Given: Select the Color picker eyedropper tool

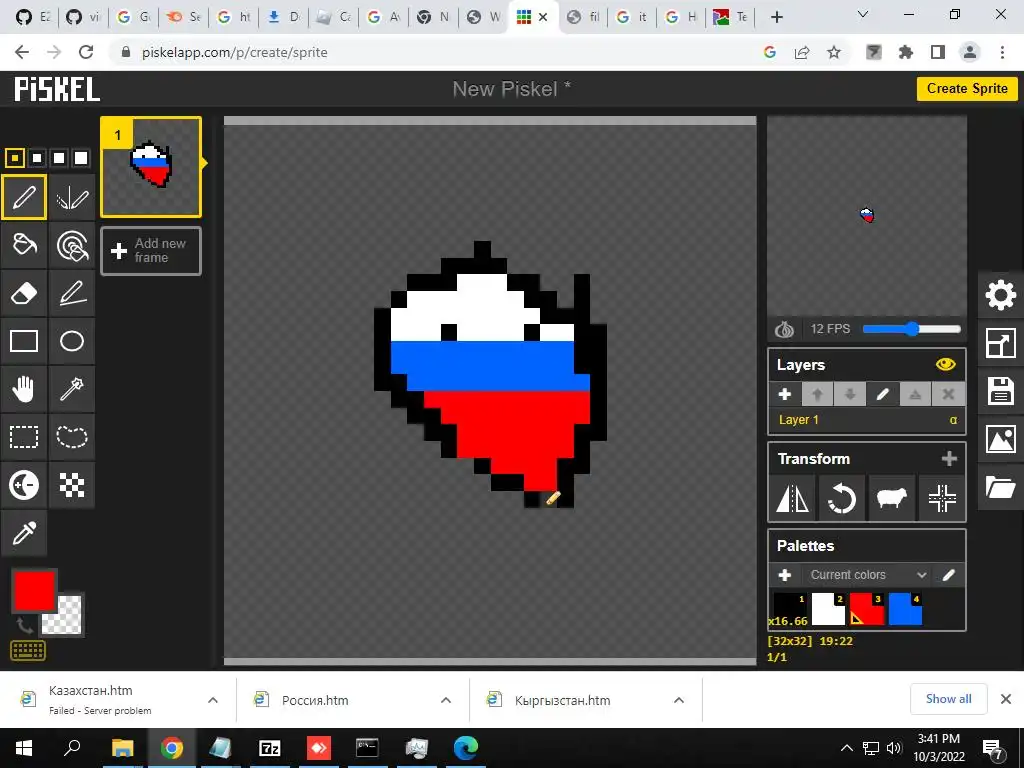Looking at the screenshot, I should click(24, 533).
